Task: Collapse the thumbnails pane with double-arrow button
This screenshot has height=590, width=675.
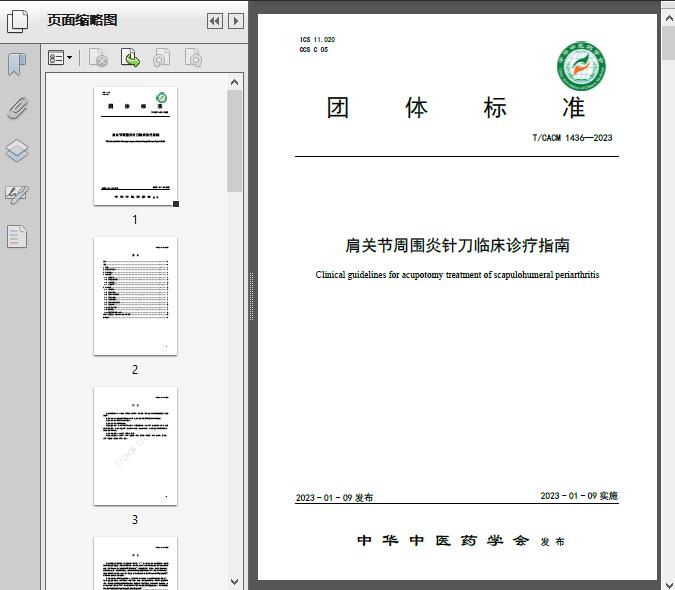Action: coord(215,21)
